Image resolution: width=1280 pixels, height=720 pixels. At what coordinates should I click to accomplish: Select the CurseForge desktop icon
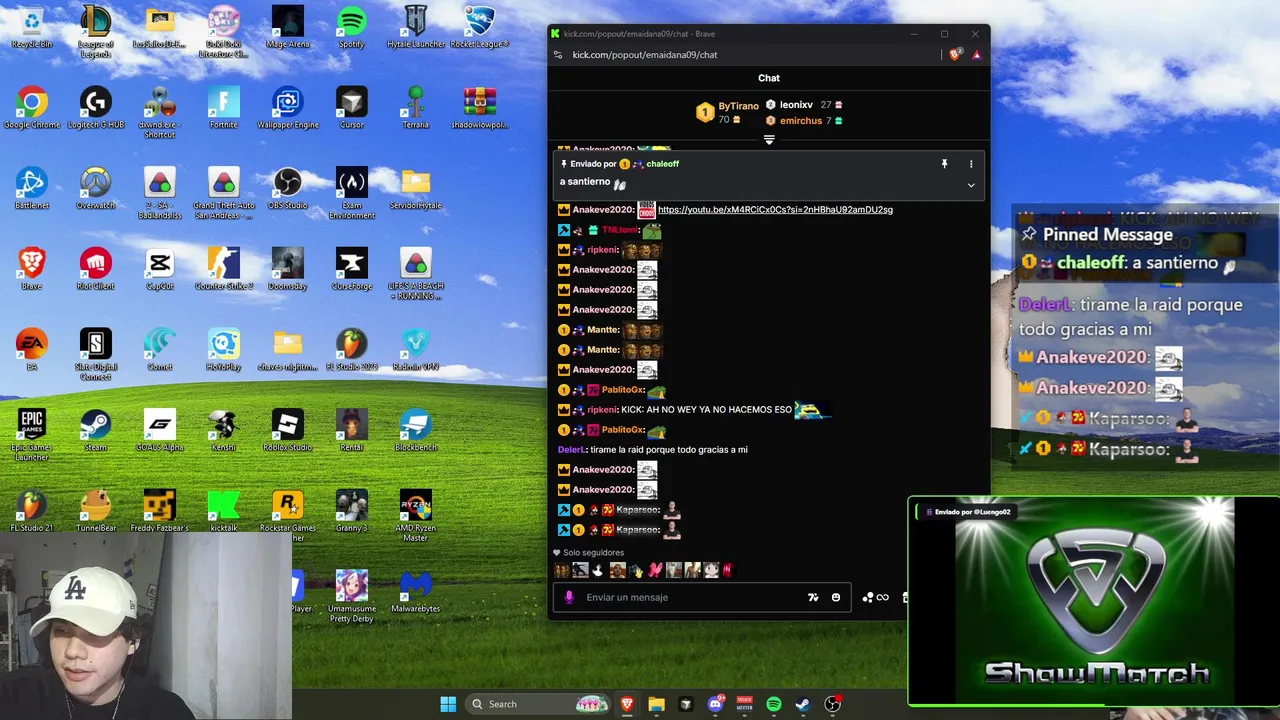[351, 269]
